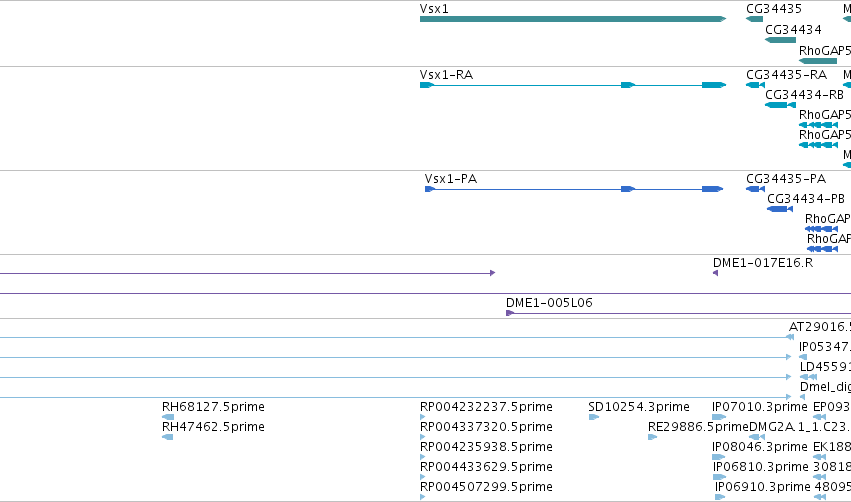The image size is (851, 502).
Task: Select the IP08046.3prime EST label
Action: (760, 447)
